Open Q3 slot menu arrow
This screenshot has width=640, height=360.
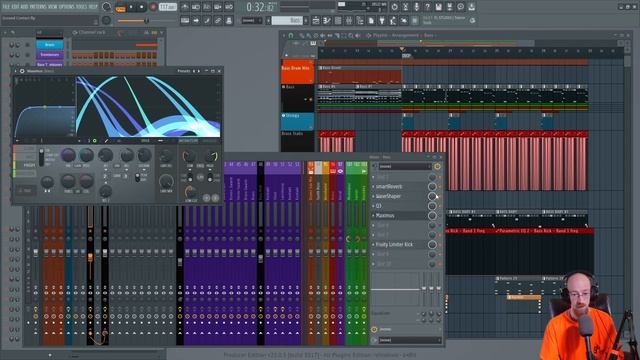(373, 206)
